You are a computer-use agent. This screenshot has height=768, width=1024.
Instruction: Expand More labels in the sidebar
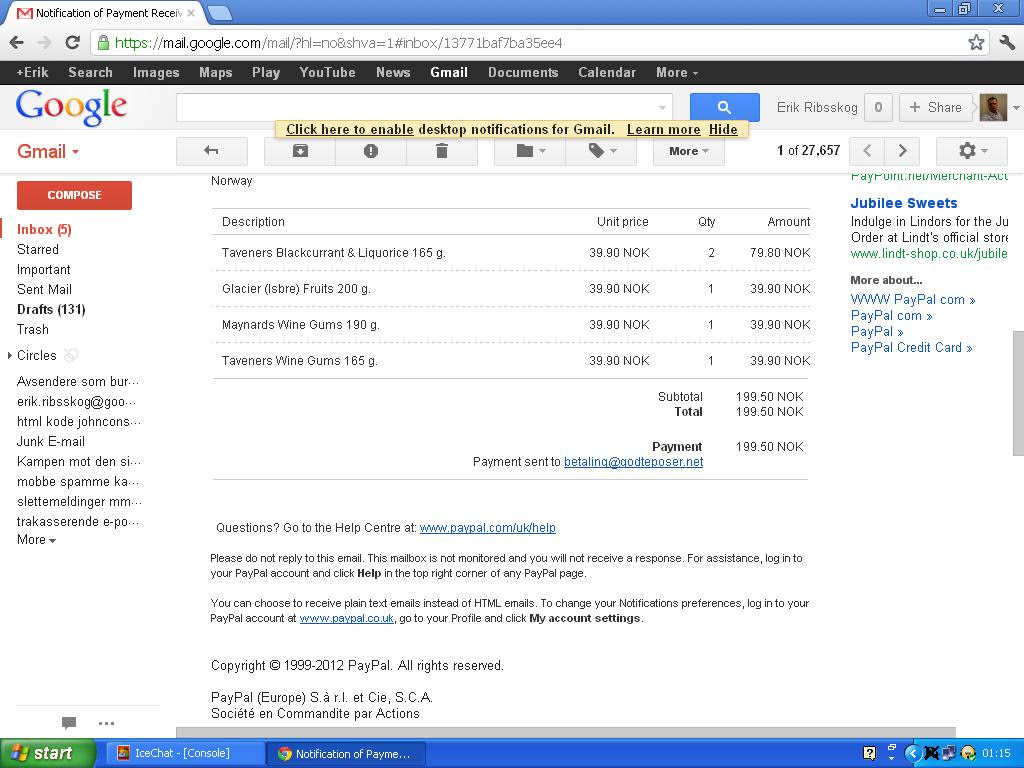(x=36, y=539)
